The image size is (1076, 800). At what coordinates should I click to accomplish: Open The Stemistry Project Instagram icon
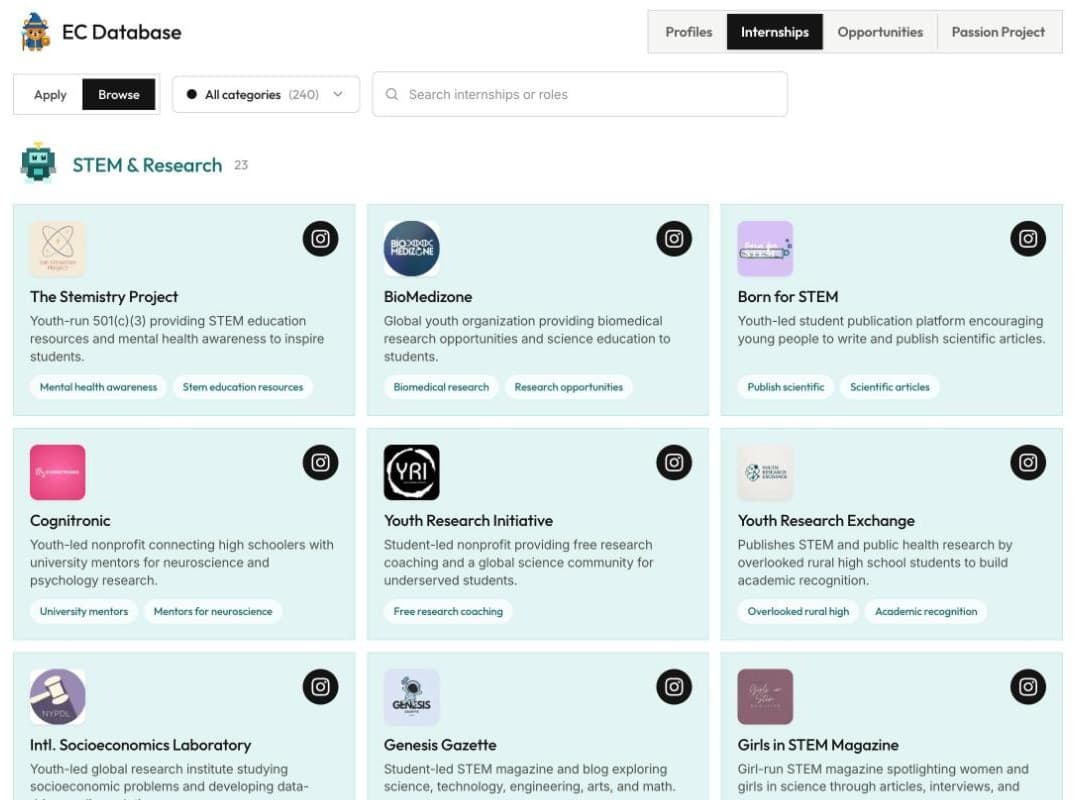tap(320, 239)
